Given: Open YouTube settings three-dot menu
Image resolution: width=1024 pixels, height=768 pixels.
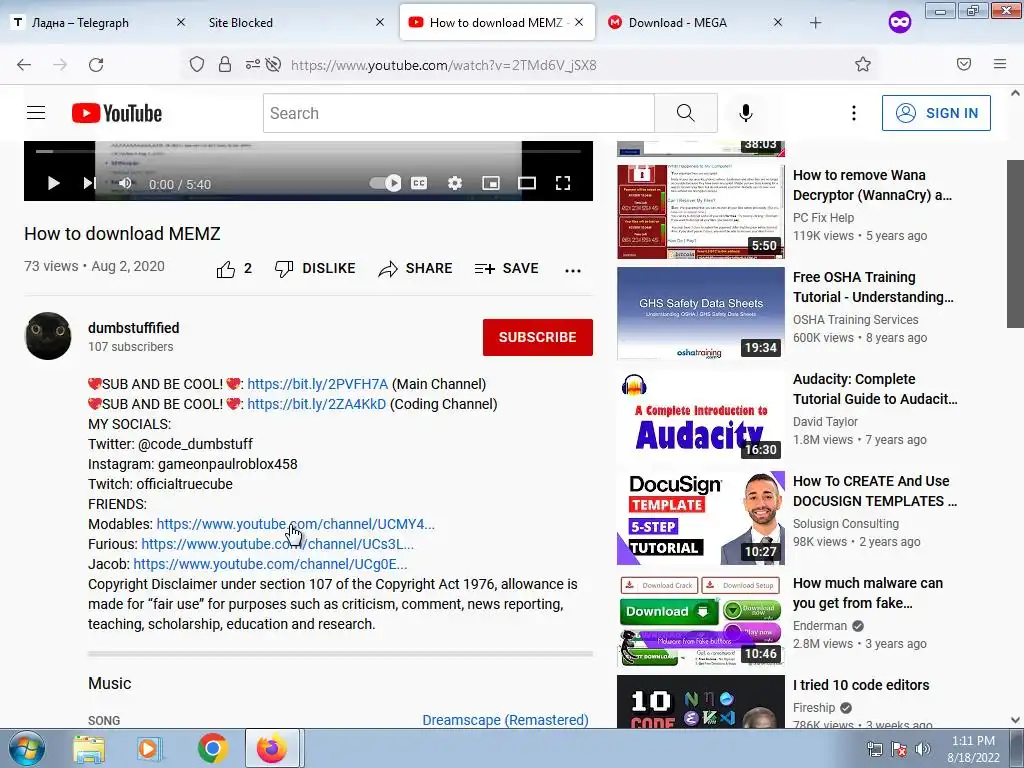Looking at the screenshot, I should tap(854, 113).
